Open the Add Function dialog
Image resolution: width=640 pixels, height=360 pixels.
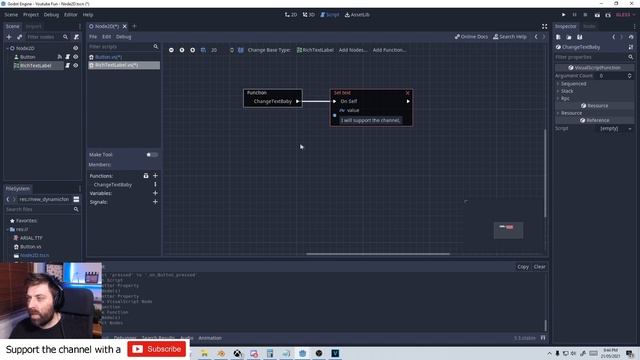click(x=389, y=50)
